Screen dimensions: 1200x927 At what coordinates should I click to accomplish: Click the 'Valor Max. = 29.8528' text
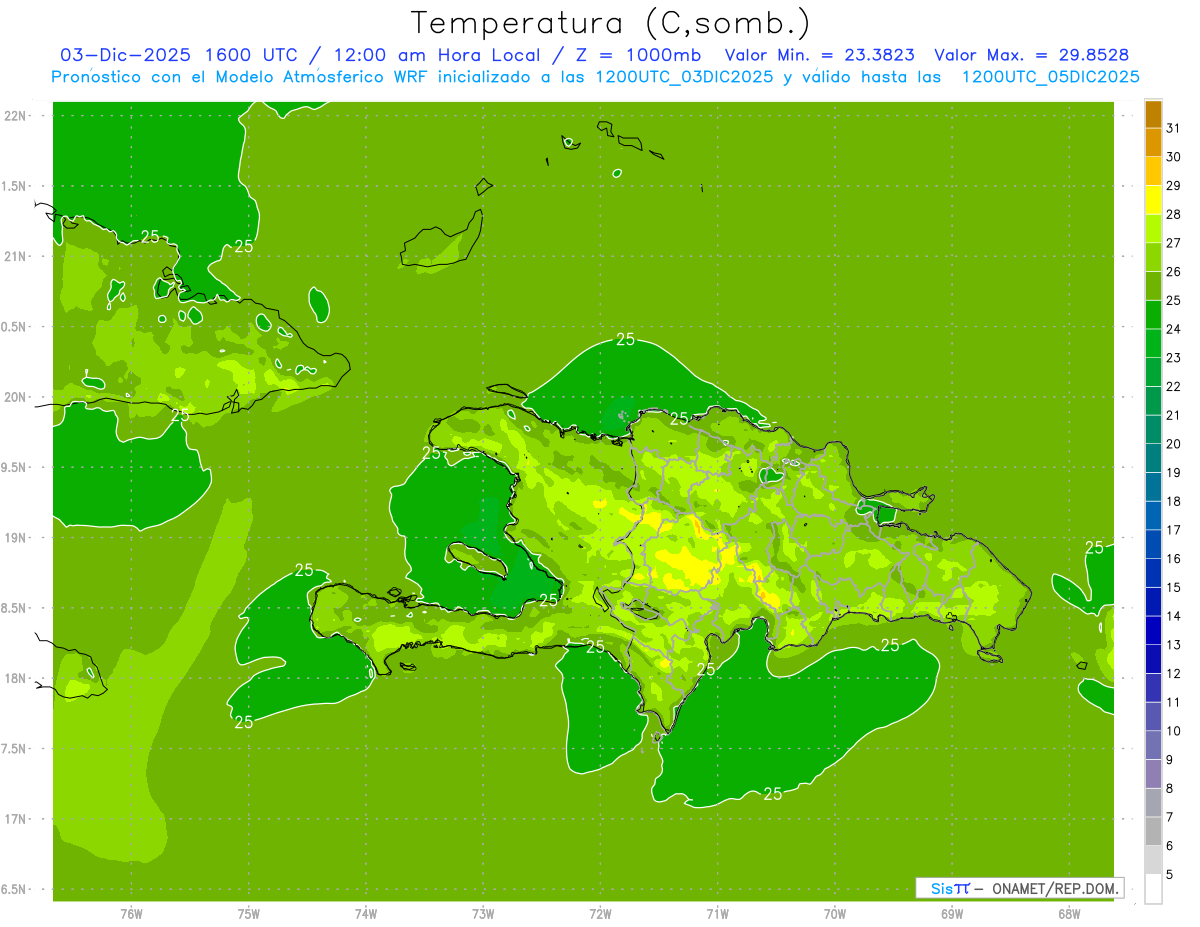pyautogui.click(x=1032, y=55)
